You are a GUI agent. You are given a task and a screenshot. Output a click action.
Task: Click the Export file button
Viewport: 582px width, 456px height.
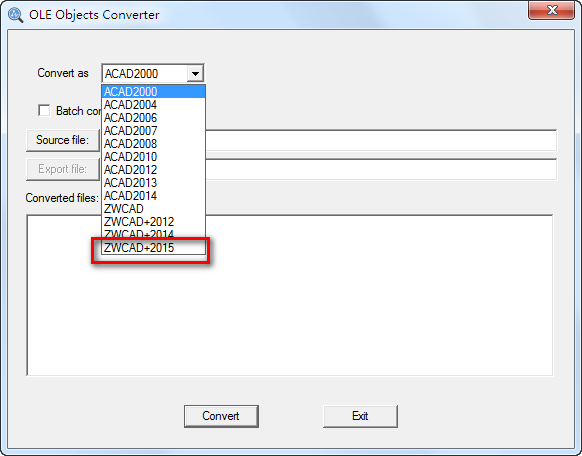(63, 169)
